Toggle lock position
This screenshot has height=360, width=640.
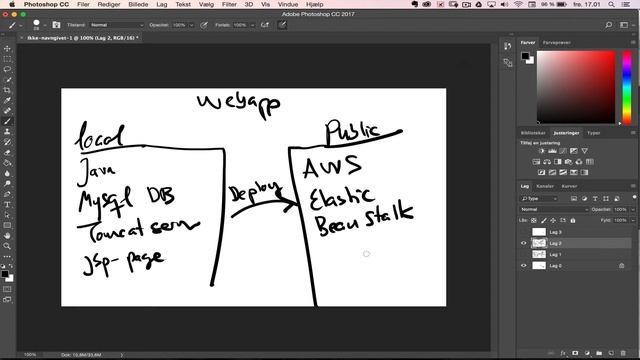pyautogui.click(x=553, y=220)
